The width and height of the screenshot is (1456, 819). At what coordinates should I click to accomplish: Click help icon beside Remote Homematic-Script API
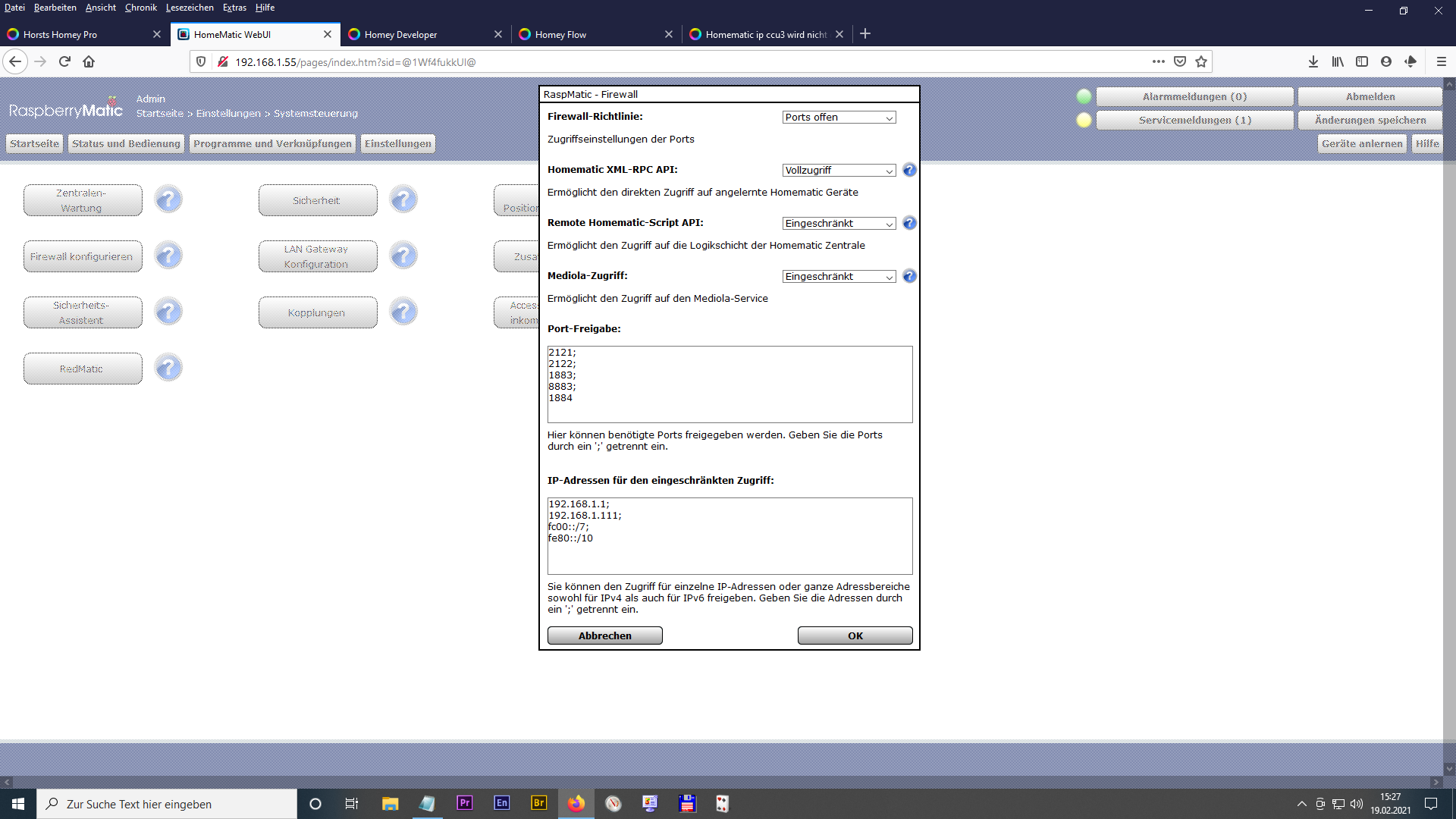click(909, 223)
